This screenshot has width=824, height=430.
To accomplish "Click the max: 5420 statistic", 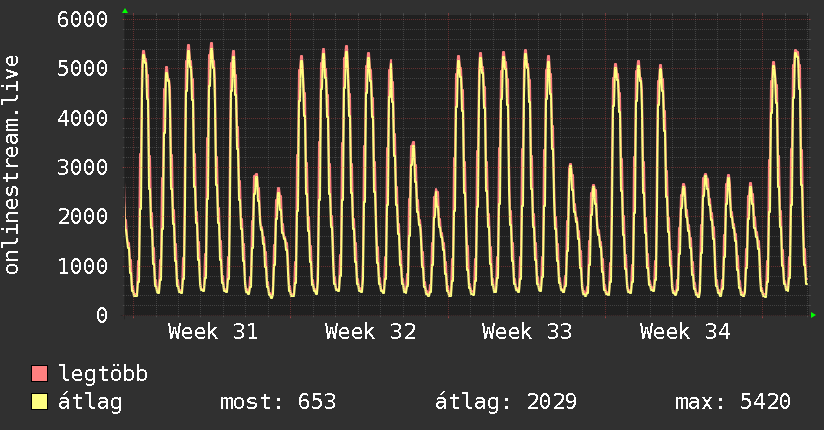I will 733,402.
